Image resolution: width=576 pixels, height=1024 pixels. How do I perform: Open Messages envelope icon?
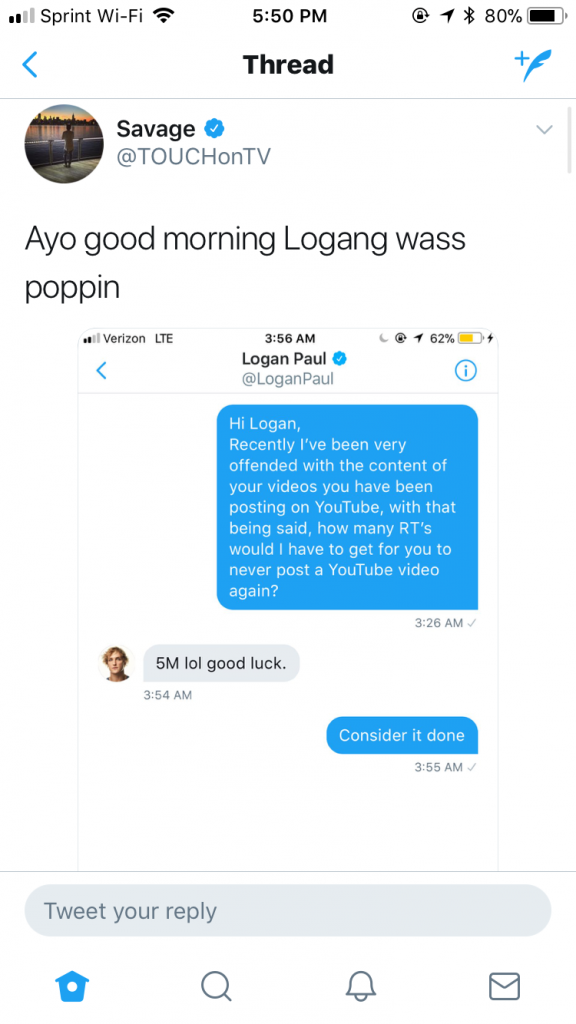(504, 986)
